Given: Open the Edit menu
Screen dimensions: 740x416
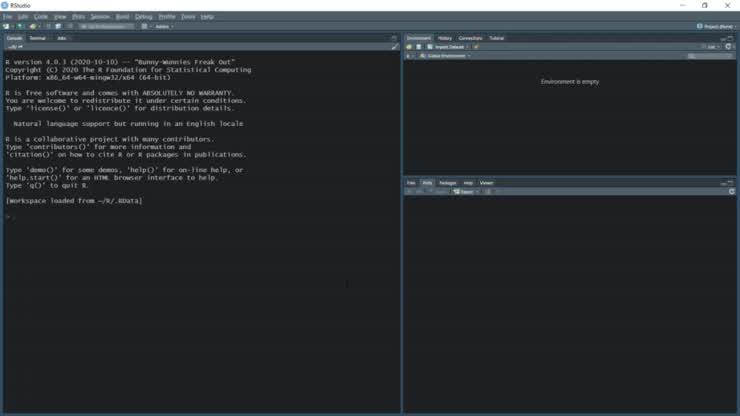Looking at the screenshot, I should 23,17.
